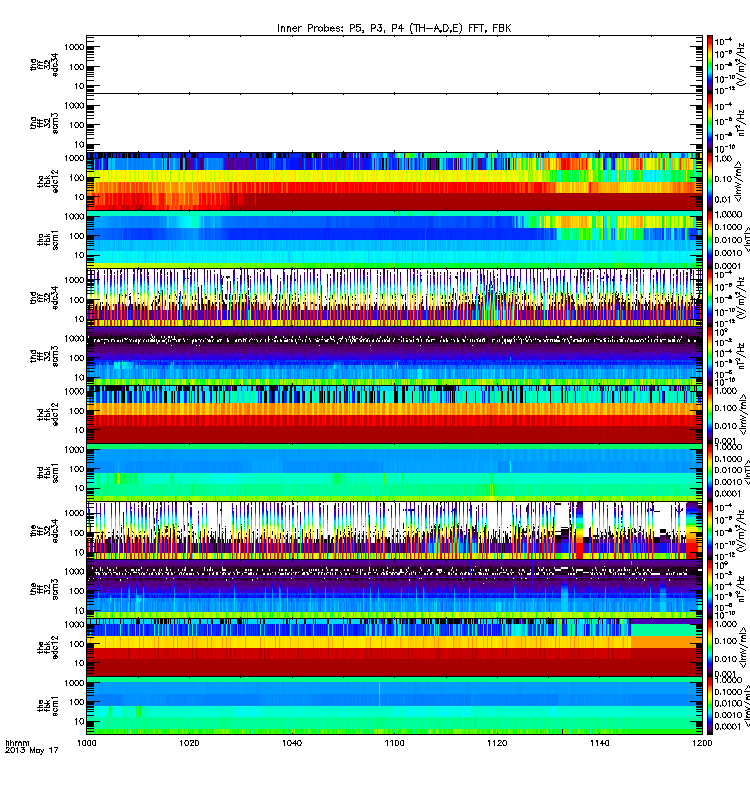Click the tha fbk edc12 spectrogram panel

[x=394, y=181]
